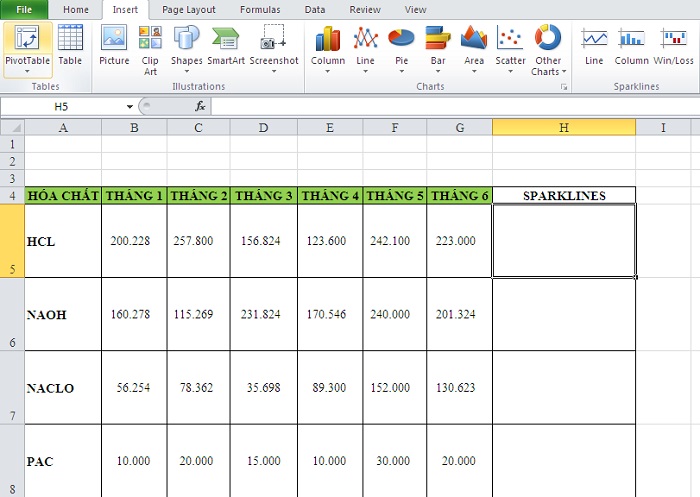Switch to the Page Layout tab
Image resolution: width=700 pixels, height=497 pixels.
pyautogui.click(x=188, y=9)
